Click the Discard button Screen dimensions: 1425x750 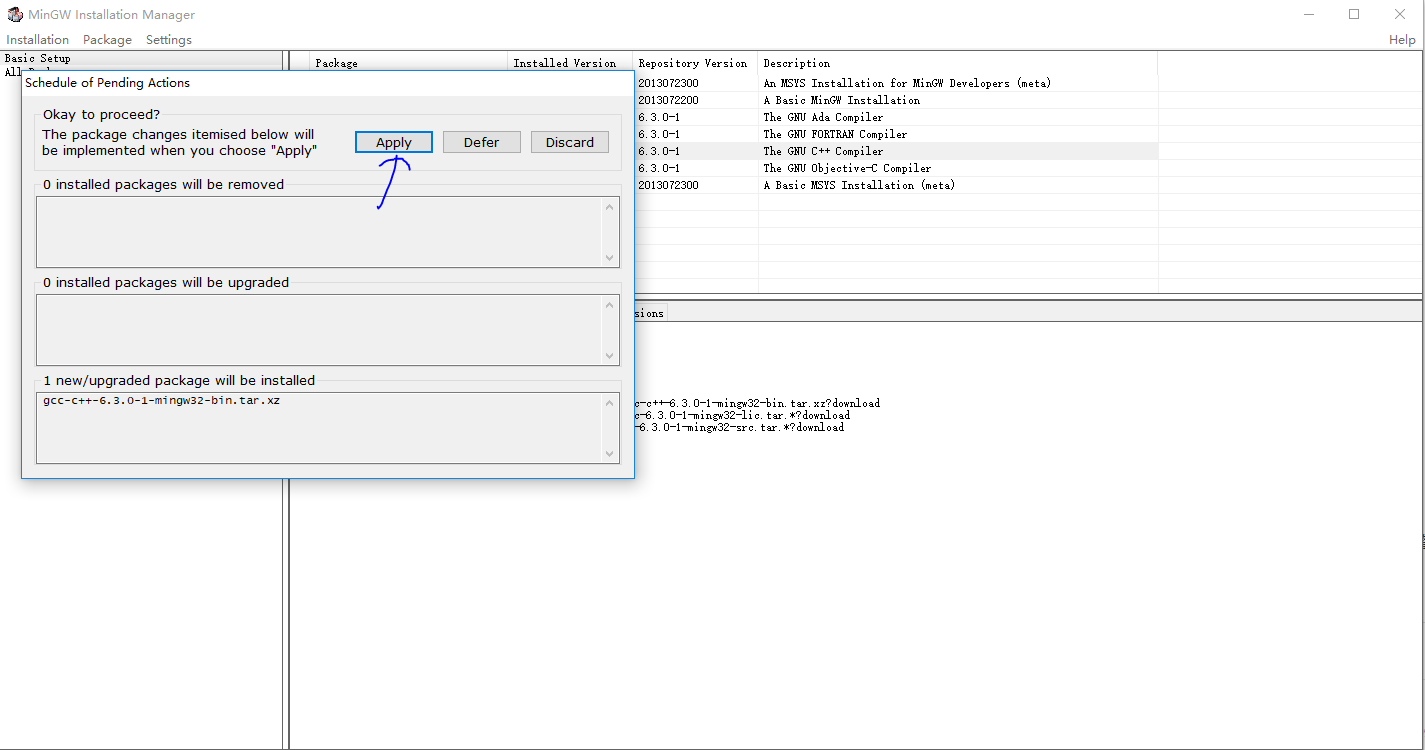(x=570, y=142)
